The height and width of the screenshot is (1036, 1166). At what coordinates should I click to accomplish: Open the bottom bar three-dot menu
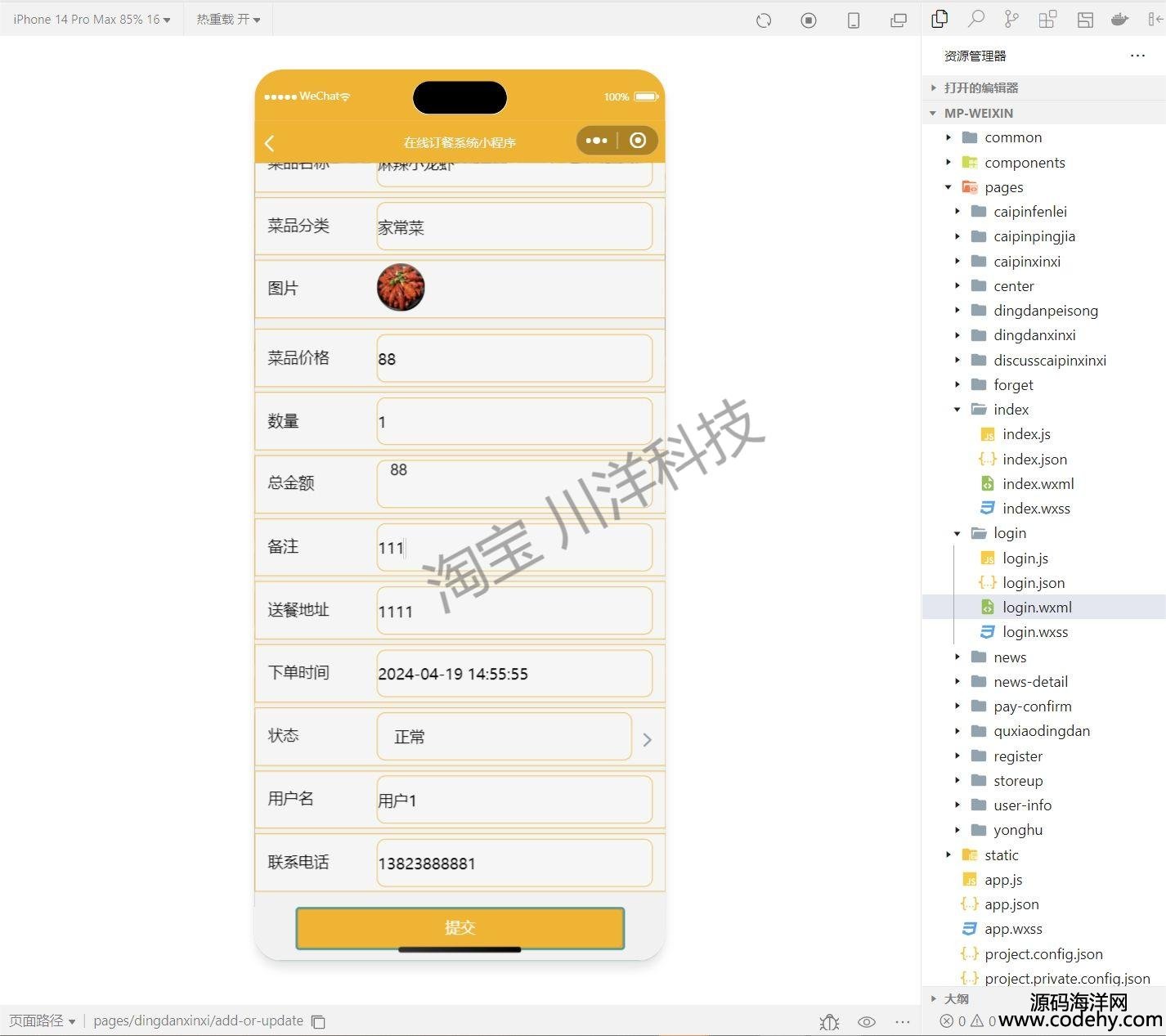click(x=903, y=1021)
